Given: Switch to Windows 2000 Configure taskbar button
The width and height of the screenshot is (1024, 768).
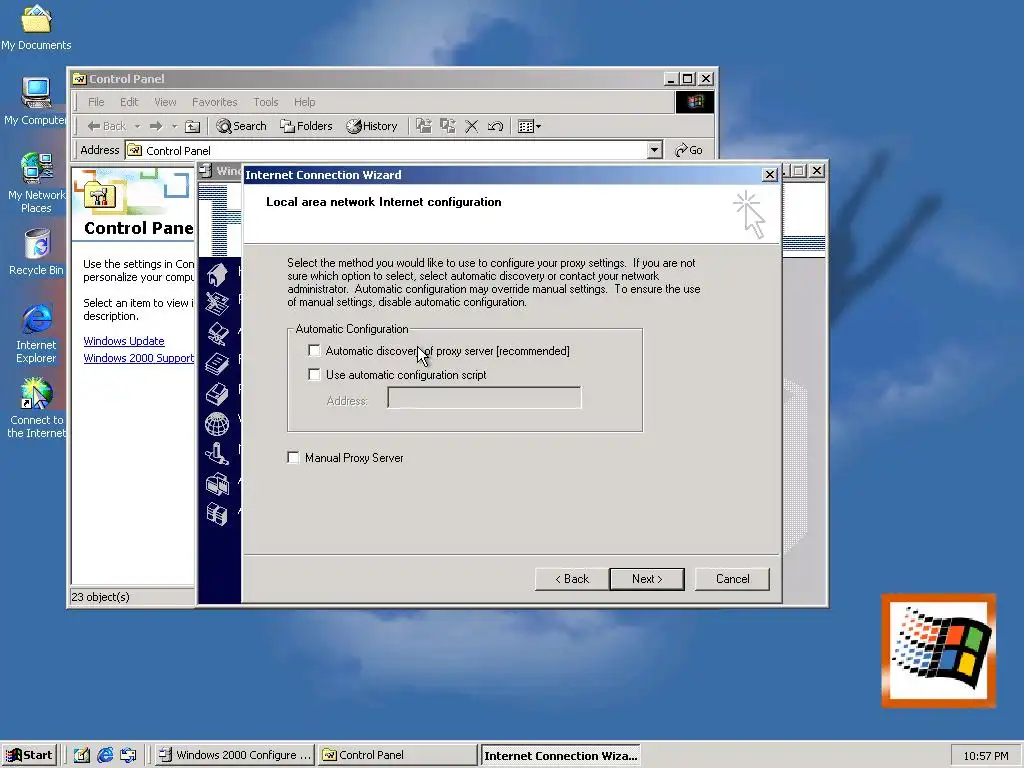Looking at the screenshot, I should pos(235,755).
